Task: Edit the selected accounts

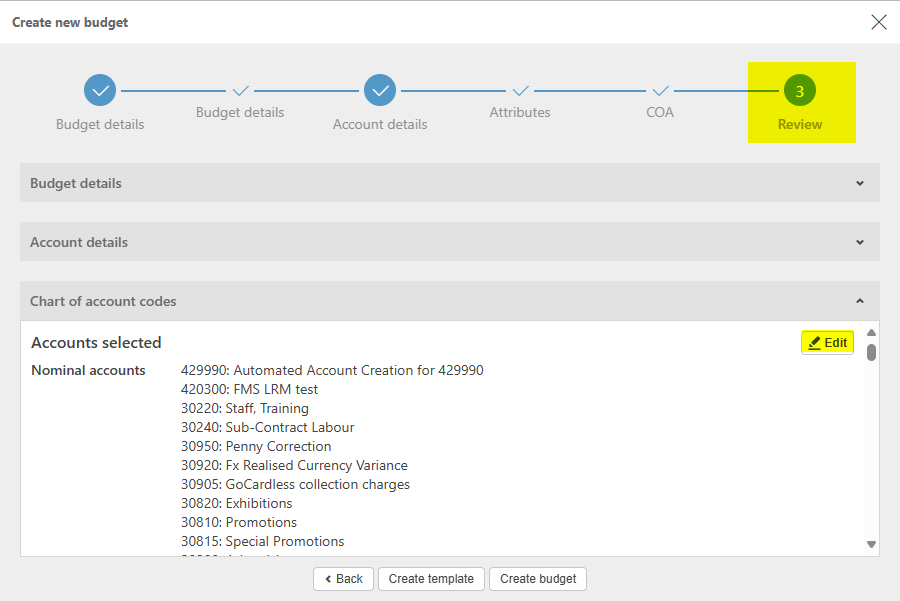Action: point(828,343)
